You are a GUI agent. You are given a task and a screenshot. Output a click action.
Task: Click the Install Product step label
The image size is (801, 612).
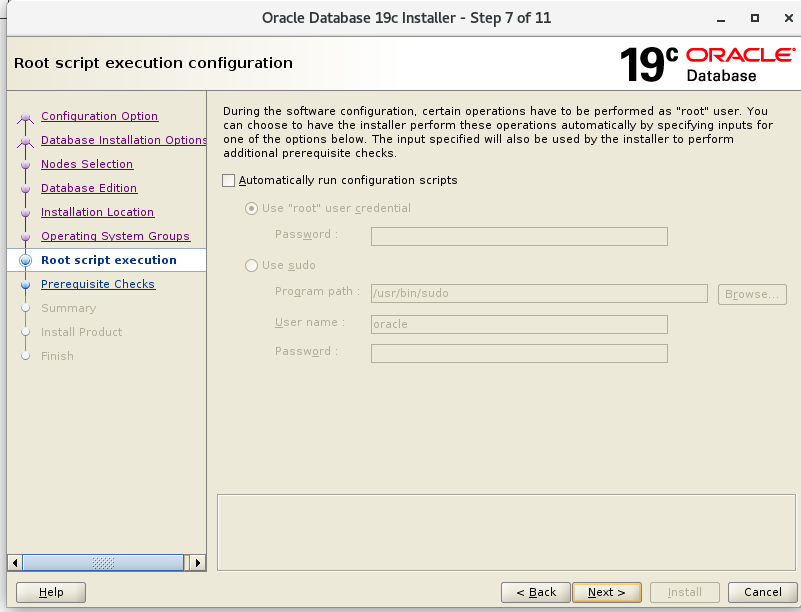tap(81, 332)
